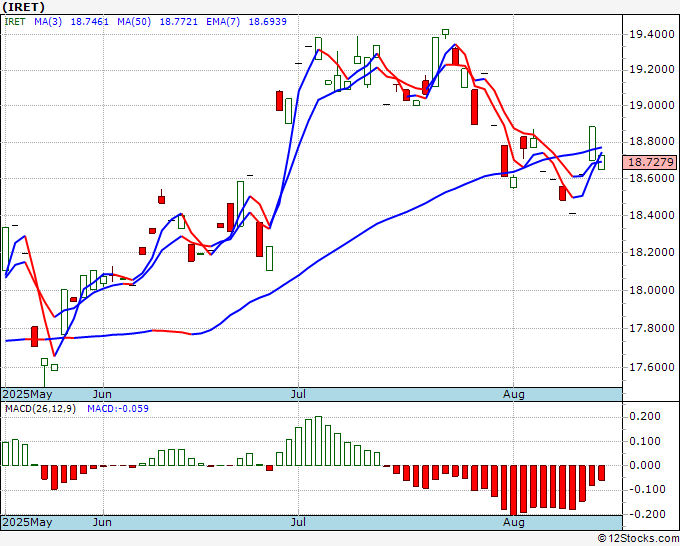Click the Jun label on MACD axis
The height and width of the screenshot is (546, 680).
point(102,522)
